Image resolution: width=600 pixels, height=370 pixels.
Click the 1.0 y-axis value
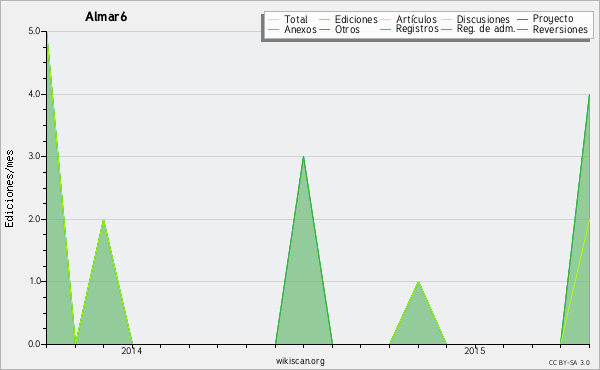(34, 281)
